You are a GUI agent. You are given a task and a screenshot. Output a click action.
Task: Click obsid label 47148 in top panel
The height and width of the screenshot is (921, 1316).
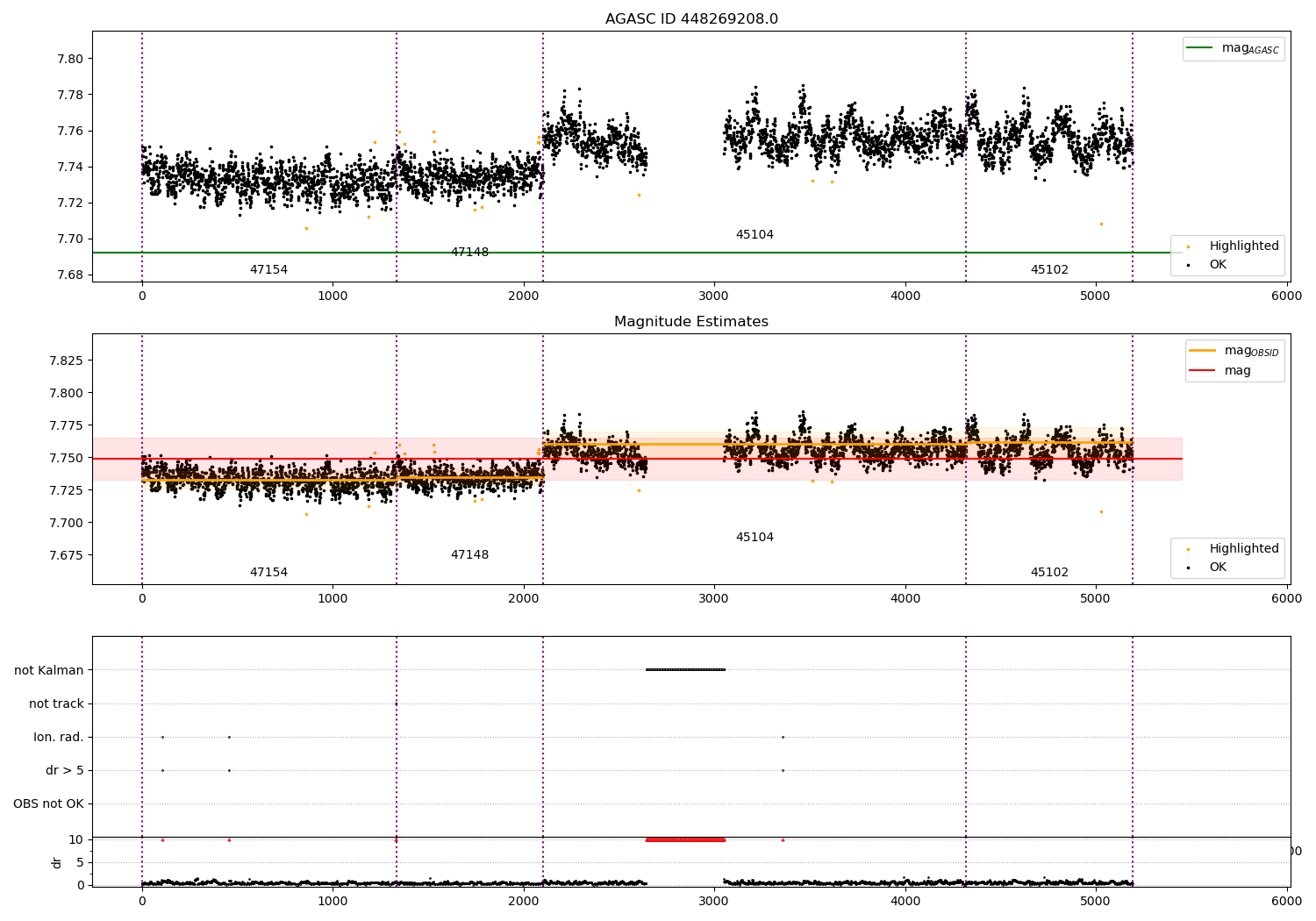[x=469, y=252]
